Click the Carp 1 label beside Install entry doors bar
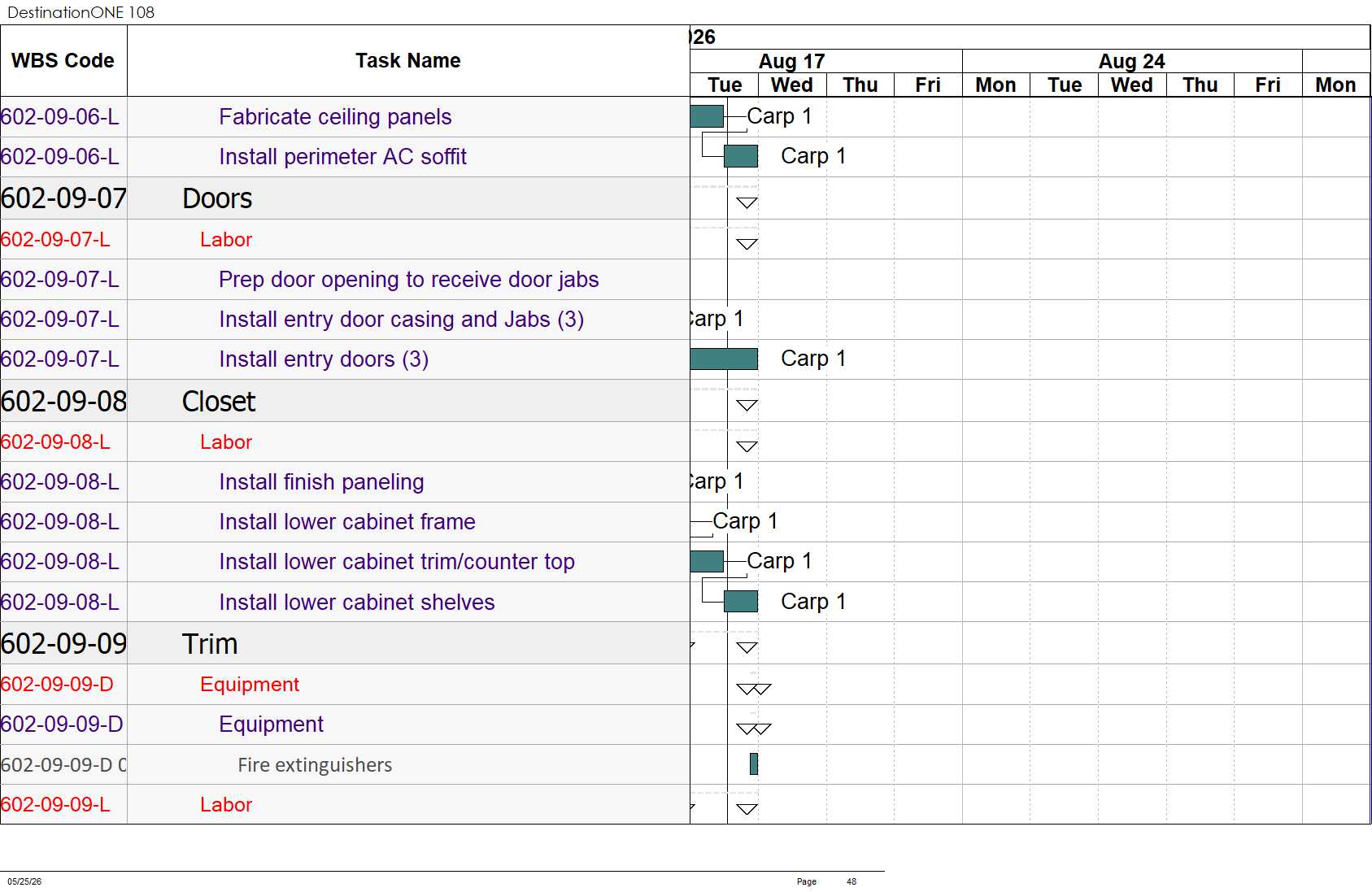This screenshot has height=892, width=1372. pyautogui.click(x=813, y=359)
